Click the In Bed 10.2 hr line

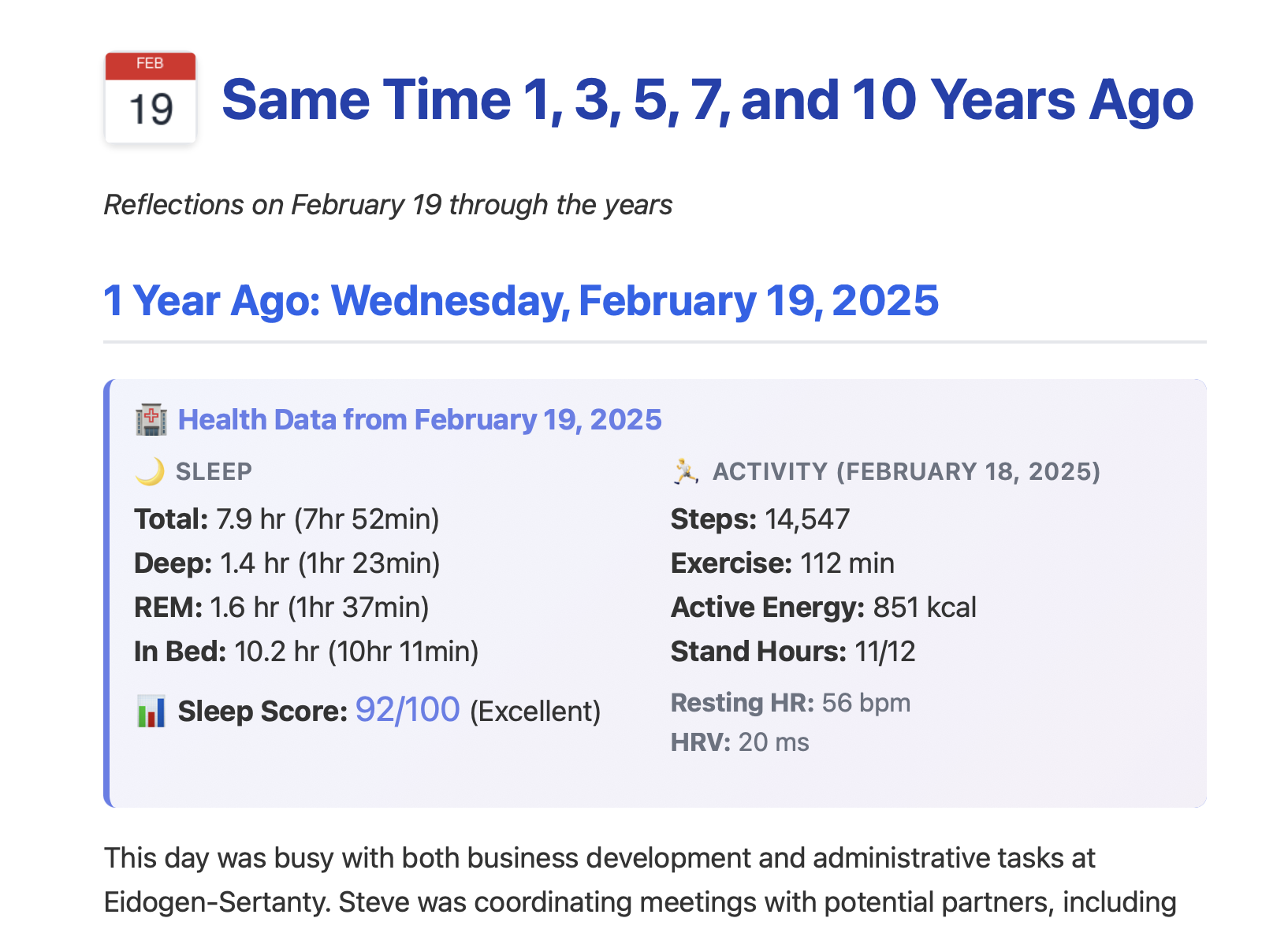[306, 652]
